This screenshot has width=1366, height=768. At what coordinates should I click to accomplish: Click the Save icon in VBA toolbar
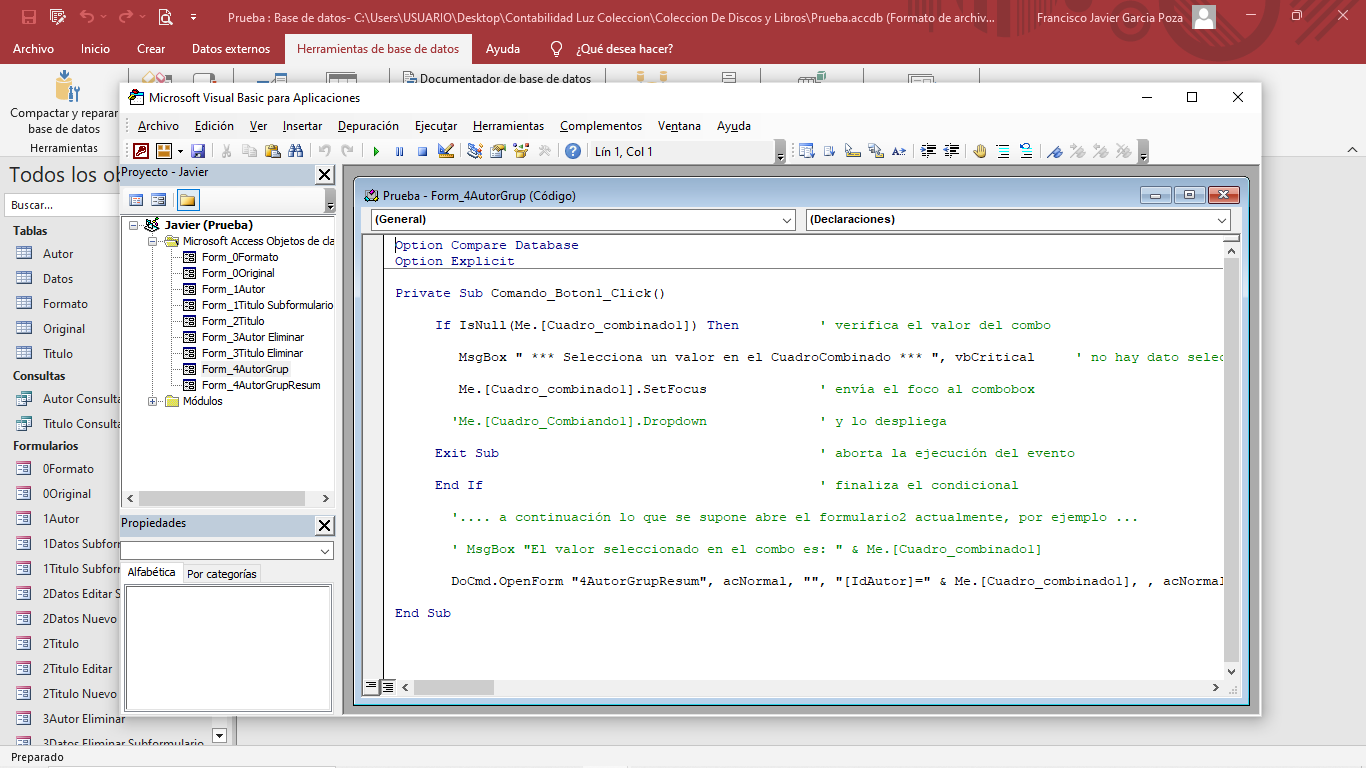198,151
